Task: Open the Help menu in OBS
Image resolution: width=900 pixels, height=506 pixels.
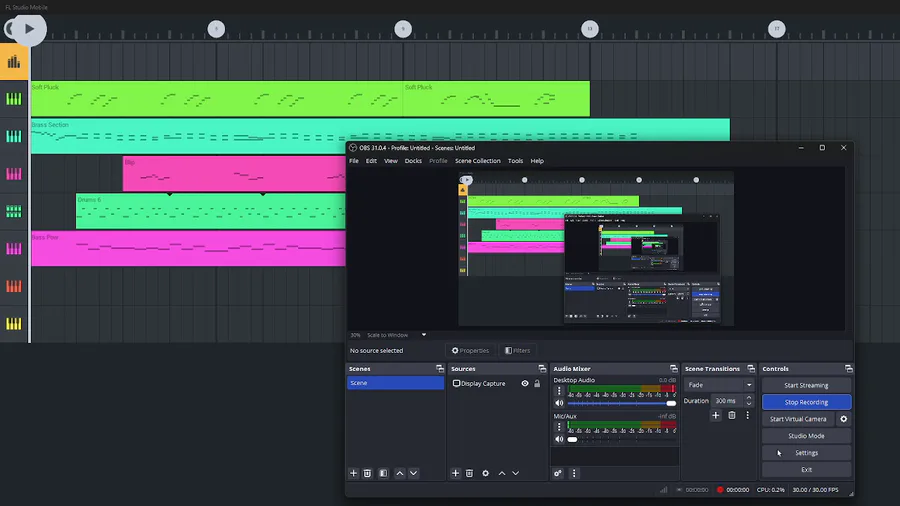Action: (x=537, y=161)
